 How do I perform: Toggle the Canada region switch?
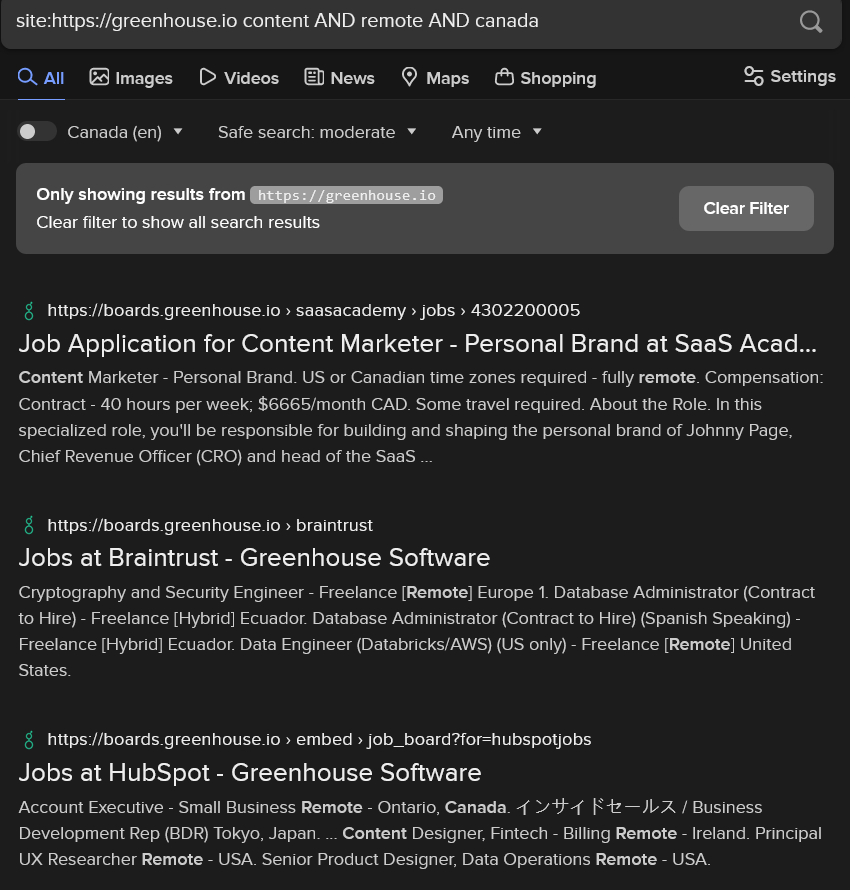(x=37, y=132)
